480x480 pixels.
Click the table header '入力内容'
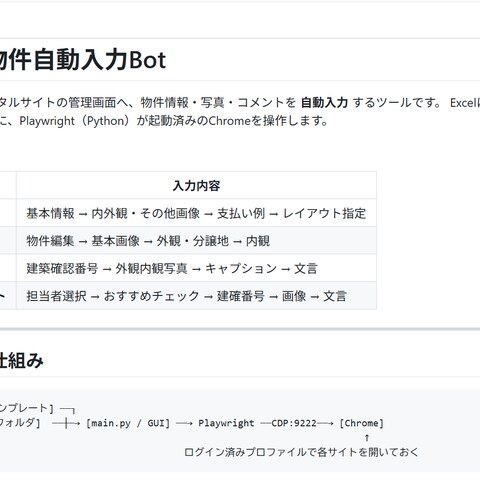(196, 186)
